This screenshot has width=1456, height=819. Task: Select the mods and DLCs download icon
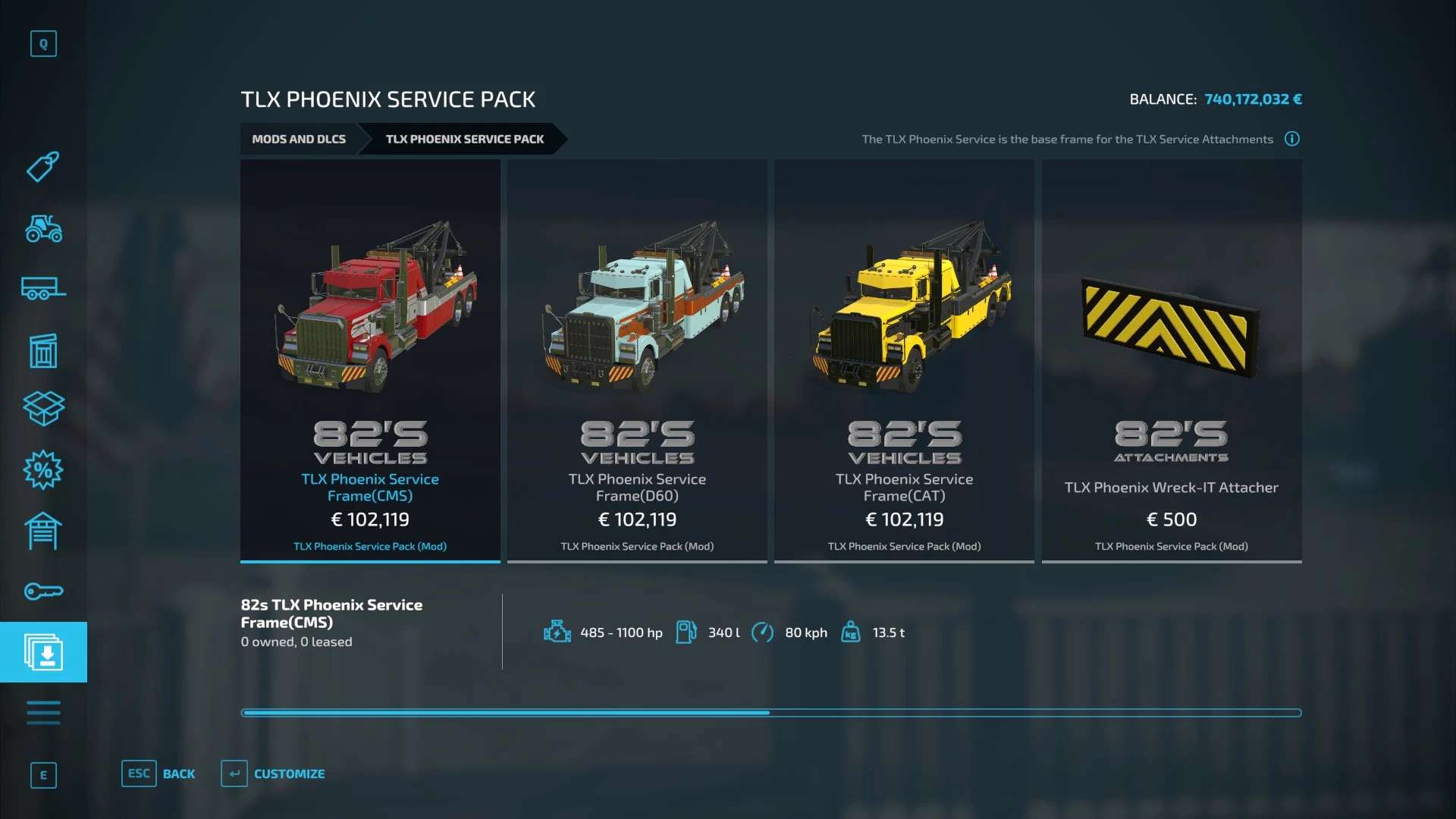click(43, 652)
